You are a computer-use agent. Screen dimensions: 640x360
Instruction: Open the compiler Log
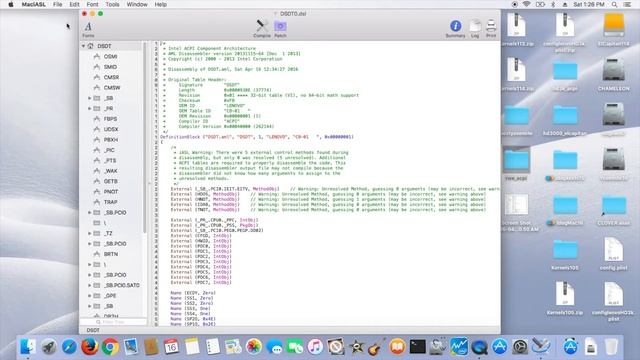(475, 29)
